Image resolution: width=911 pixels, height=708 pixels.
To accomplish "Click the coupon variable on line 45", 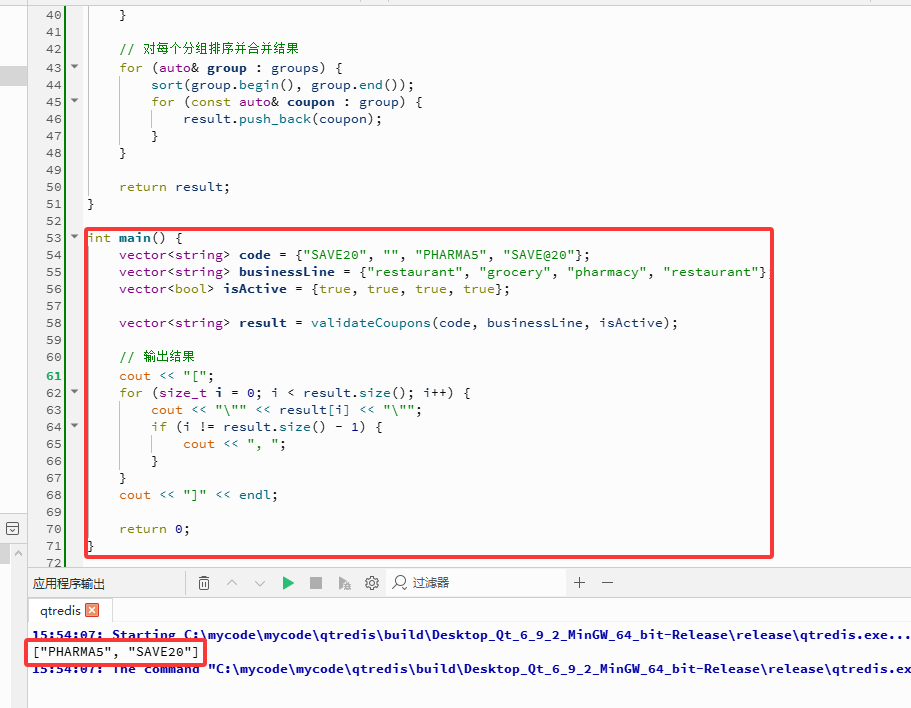I will click(x=311, y=102).
